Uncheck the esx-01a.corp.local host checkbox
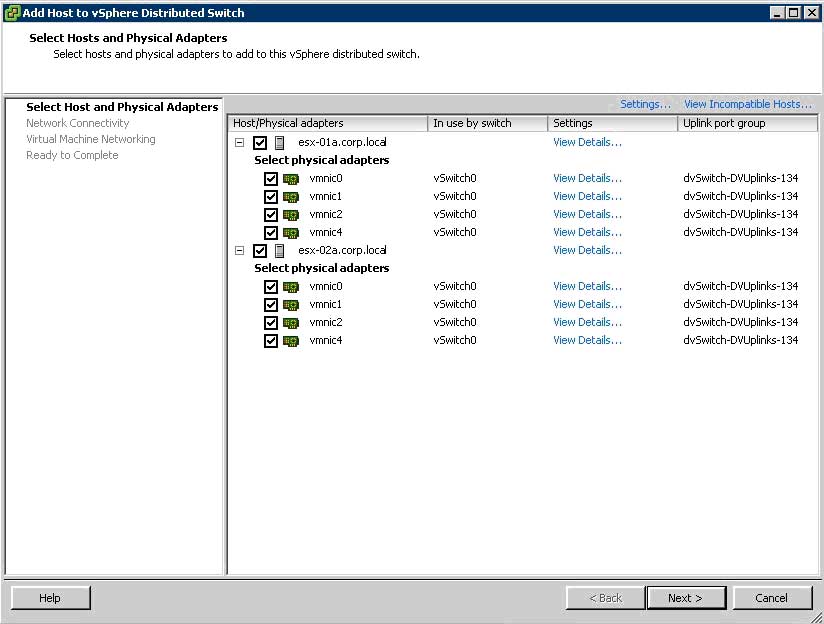 (260, 142)
